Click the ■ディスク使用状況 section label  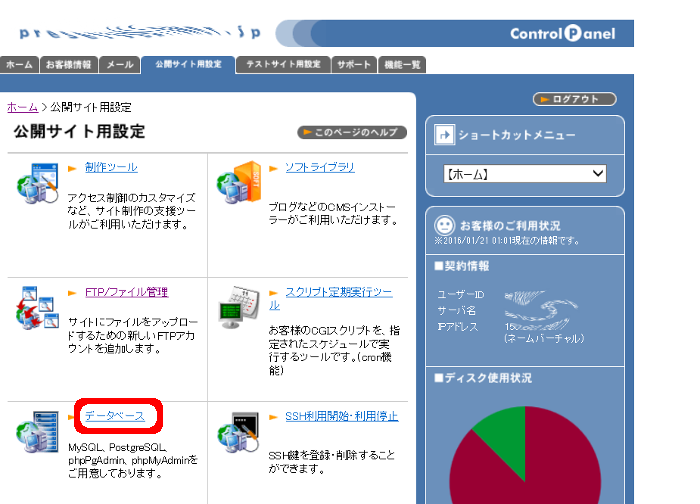pos(483,378)
